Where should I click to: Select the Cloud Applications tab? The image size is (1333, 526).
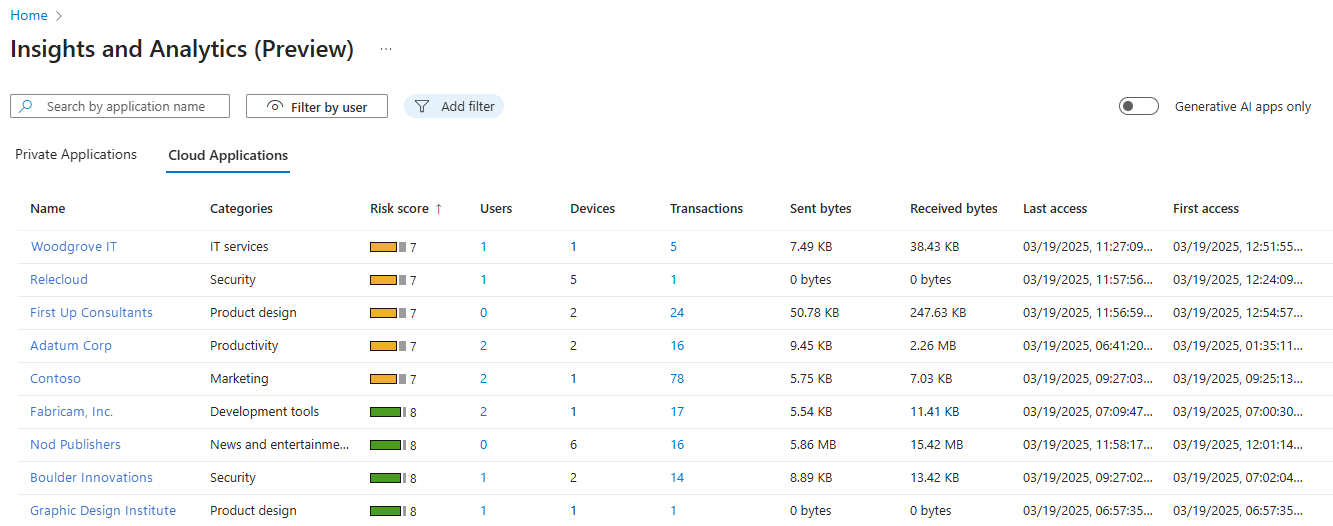tap(228, 156)
